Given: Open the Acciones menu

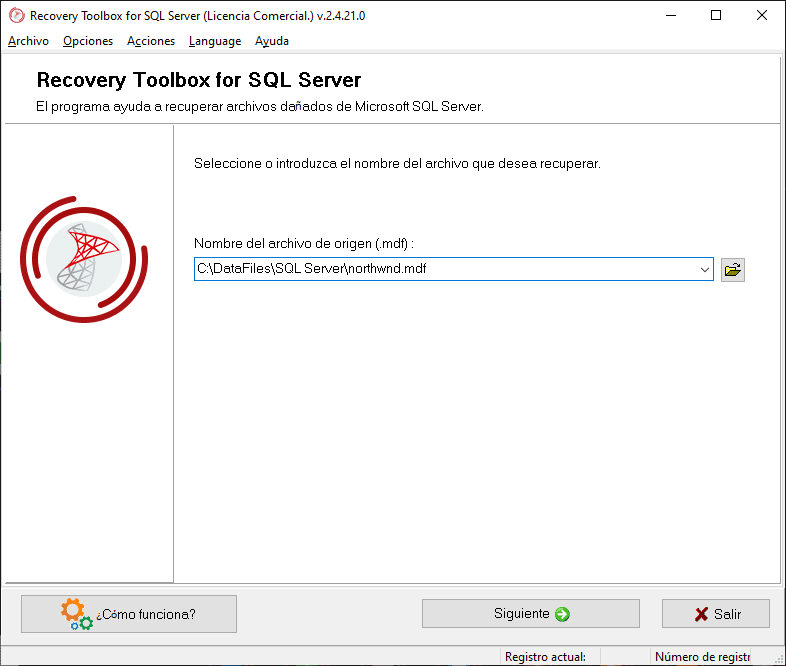Looking at the screenshot, I should pos(151,41).
